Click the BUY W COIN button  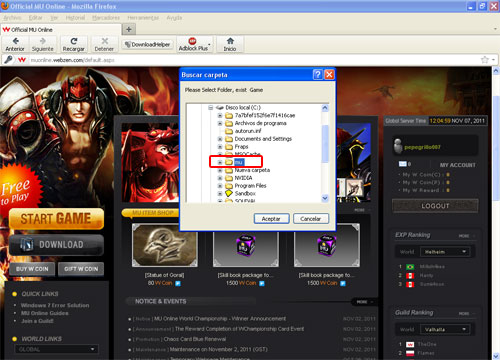[x=32, y=269]
